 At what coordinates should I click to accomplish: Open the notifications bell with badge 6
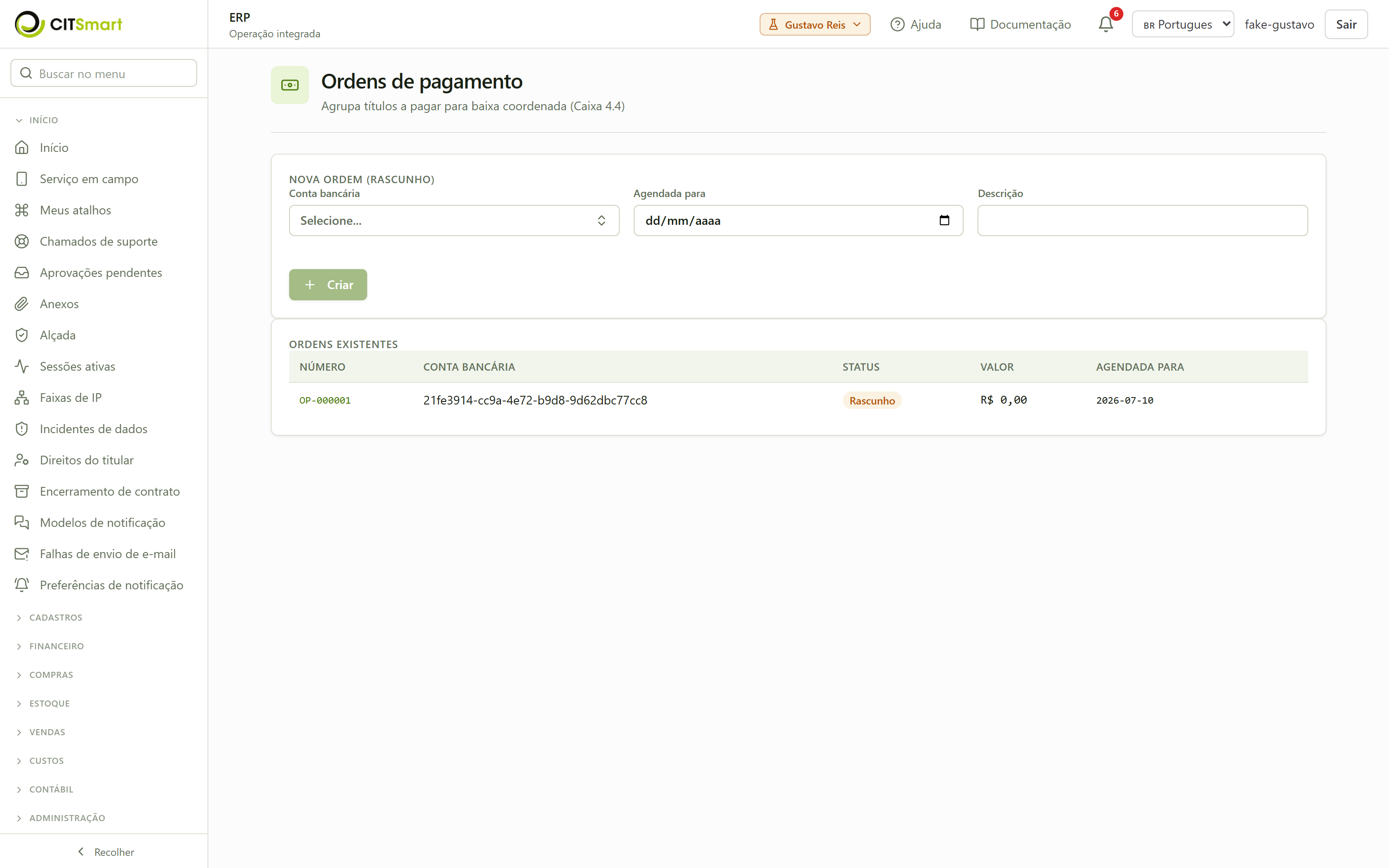click(1106, 24)
